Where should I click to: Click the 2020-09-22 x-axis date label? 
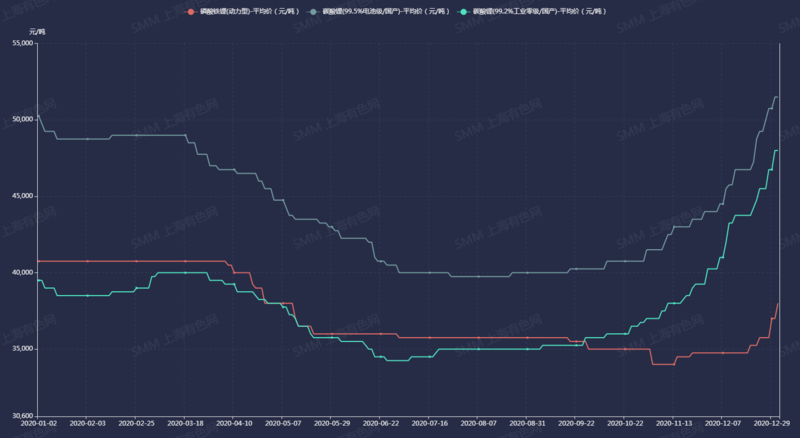[576, 425]
